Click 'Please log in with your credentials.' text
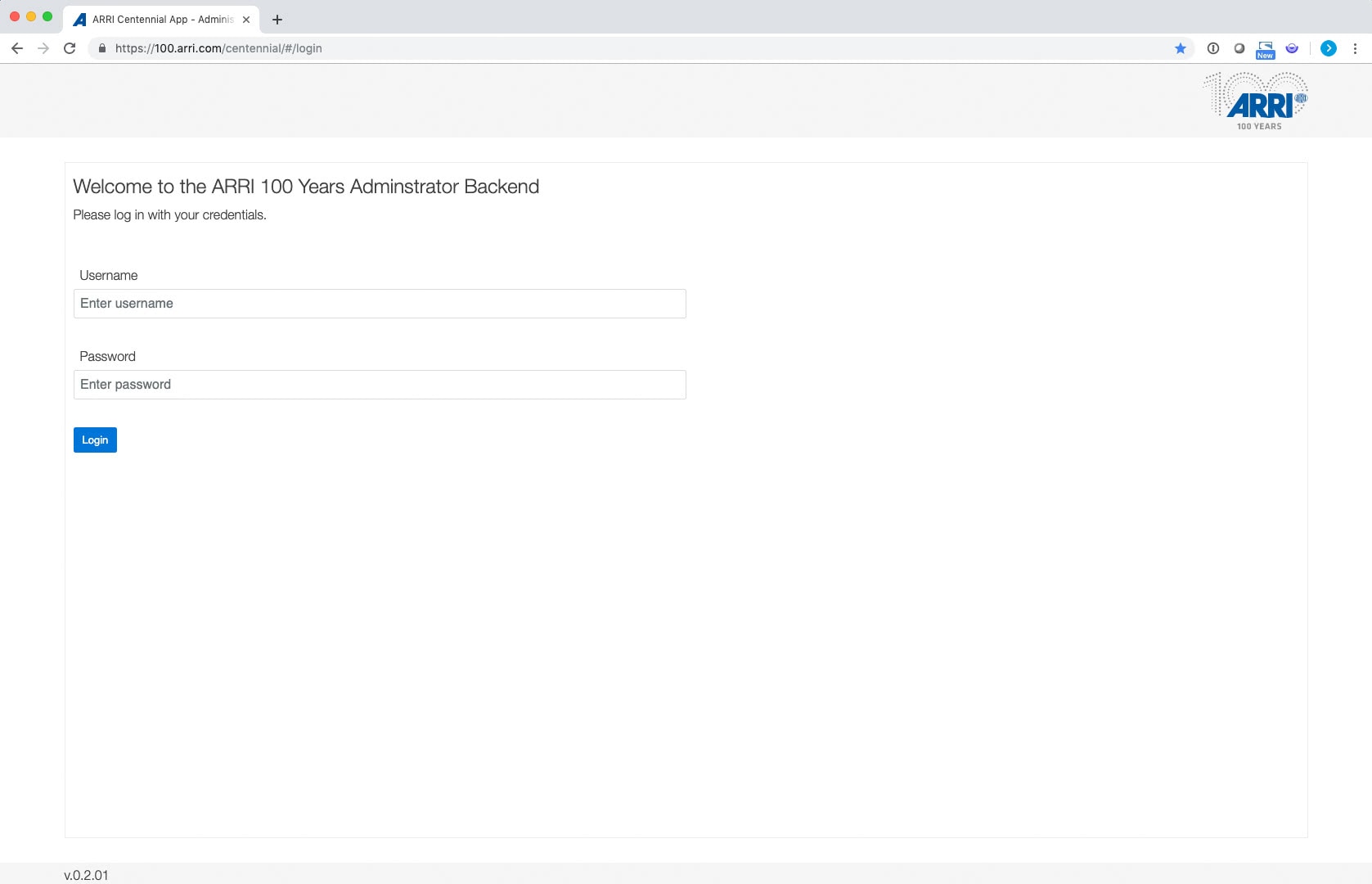The image size is (1372, 884). [169, 215]
